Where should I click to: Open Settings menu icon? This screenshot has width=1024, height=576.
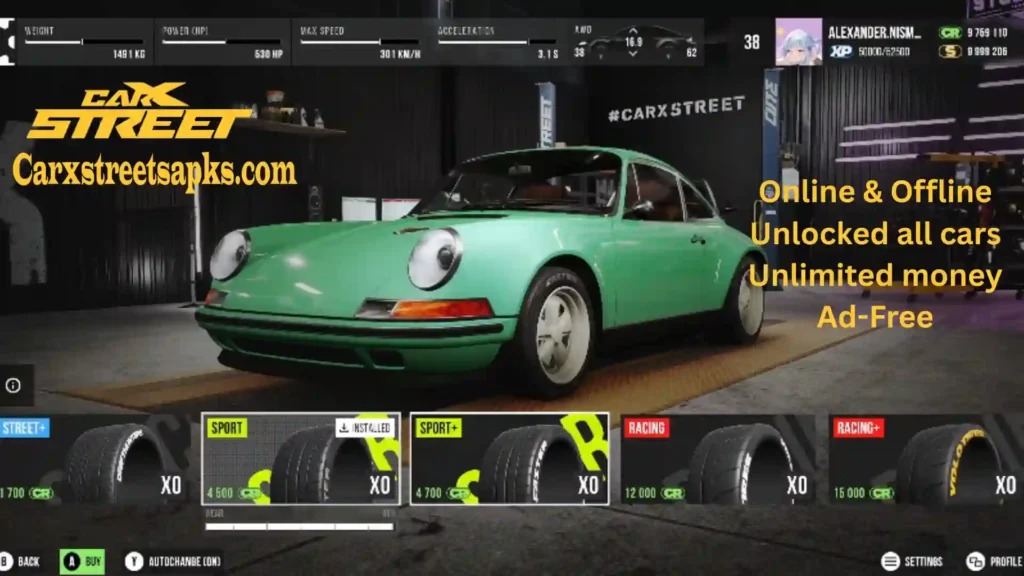pyautogui.click(x=890, y=561)
